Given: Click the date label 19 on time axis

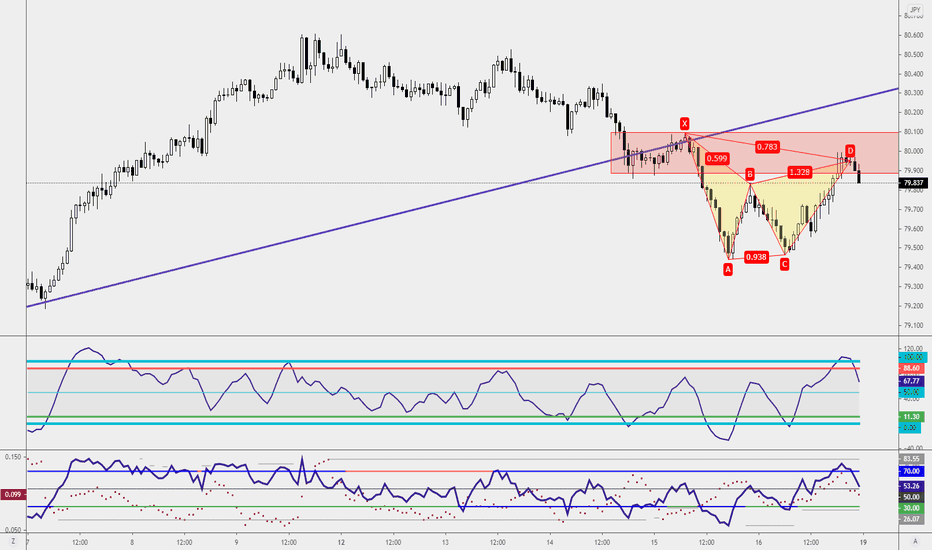Looking at the screenshot, I should click(863, 542).
